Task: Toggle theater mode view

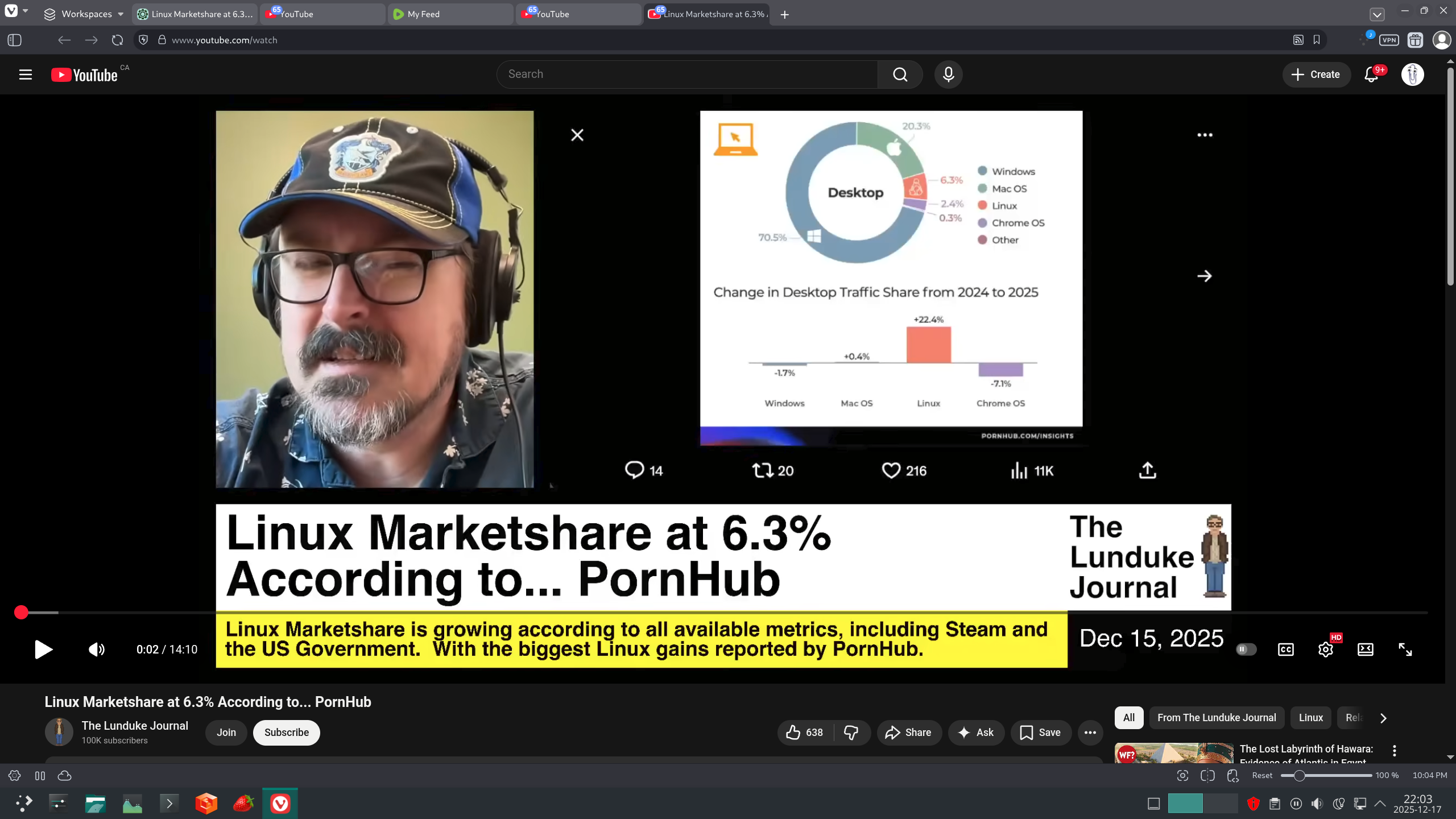Action: click(1365, 650)
